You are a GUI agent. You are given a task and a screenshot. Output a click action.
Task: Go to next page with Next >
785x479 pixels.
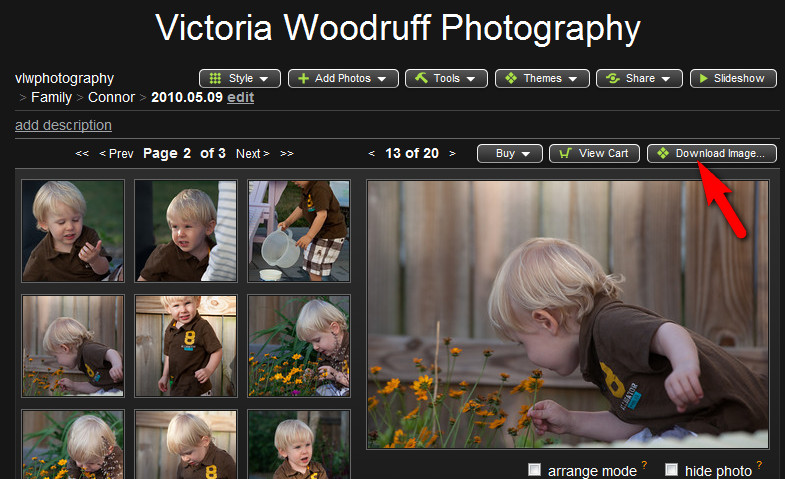click(253, 154)
